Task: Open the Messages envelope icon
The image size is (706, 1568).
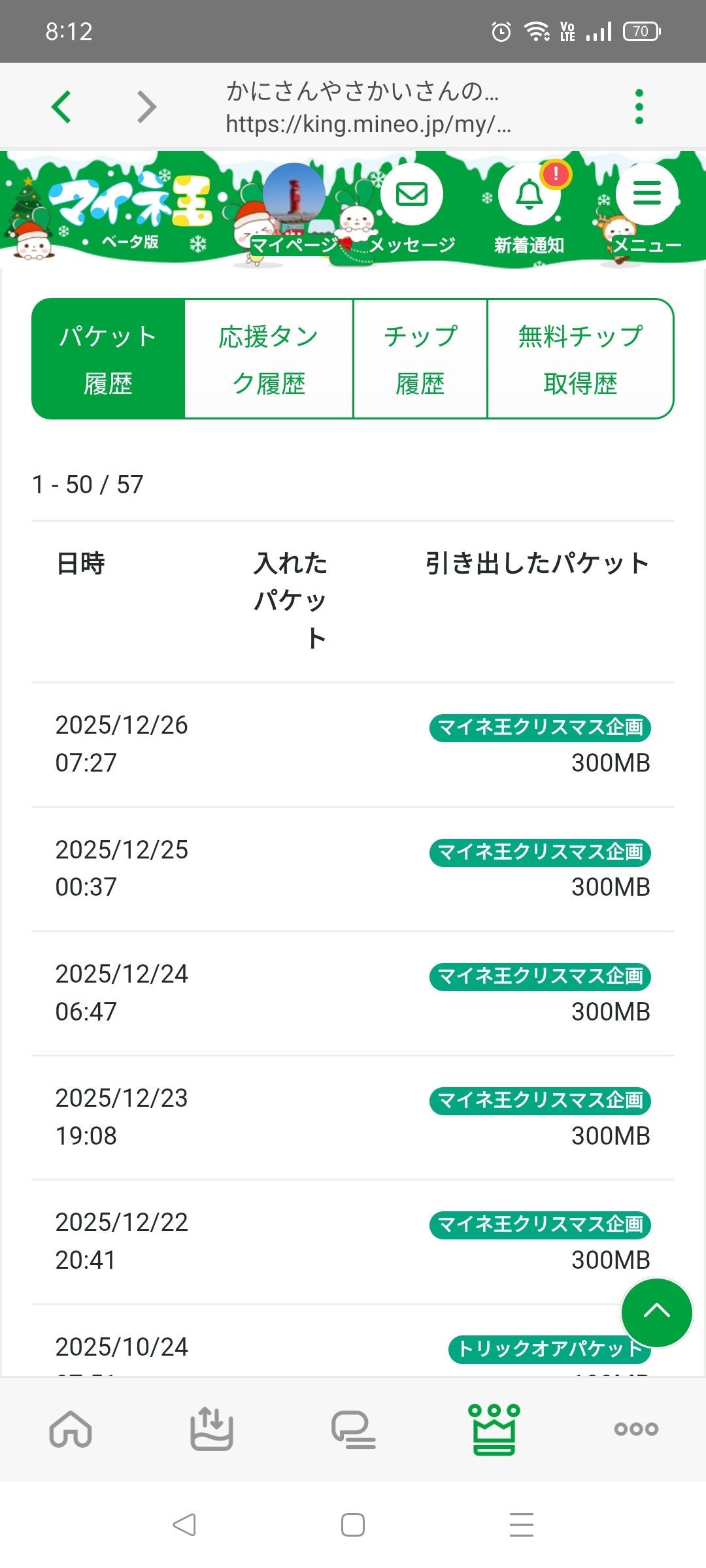Action: click(x=412, y=195)
